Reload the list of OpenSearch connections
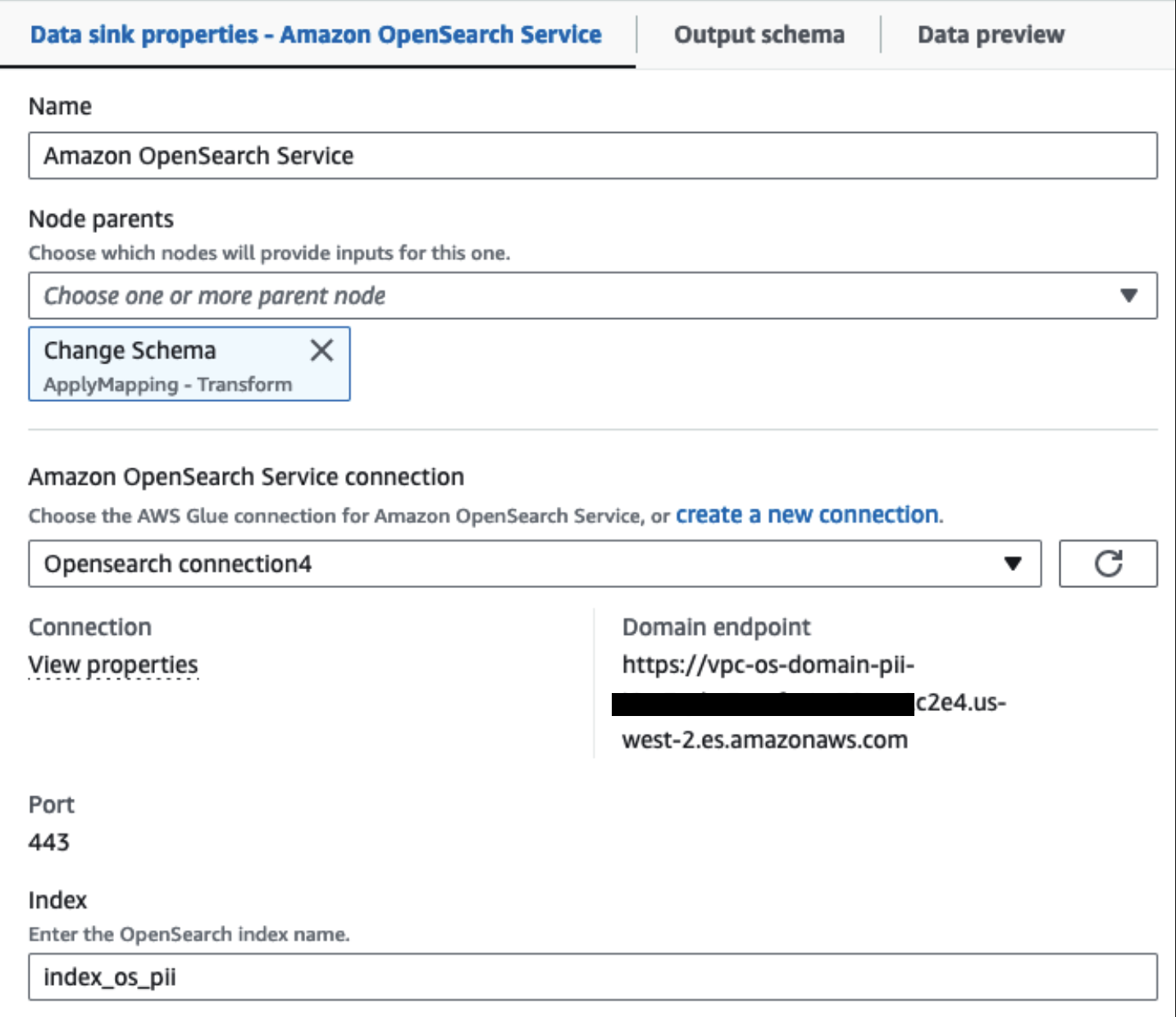 click(1109, 563)
